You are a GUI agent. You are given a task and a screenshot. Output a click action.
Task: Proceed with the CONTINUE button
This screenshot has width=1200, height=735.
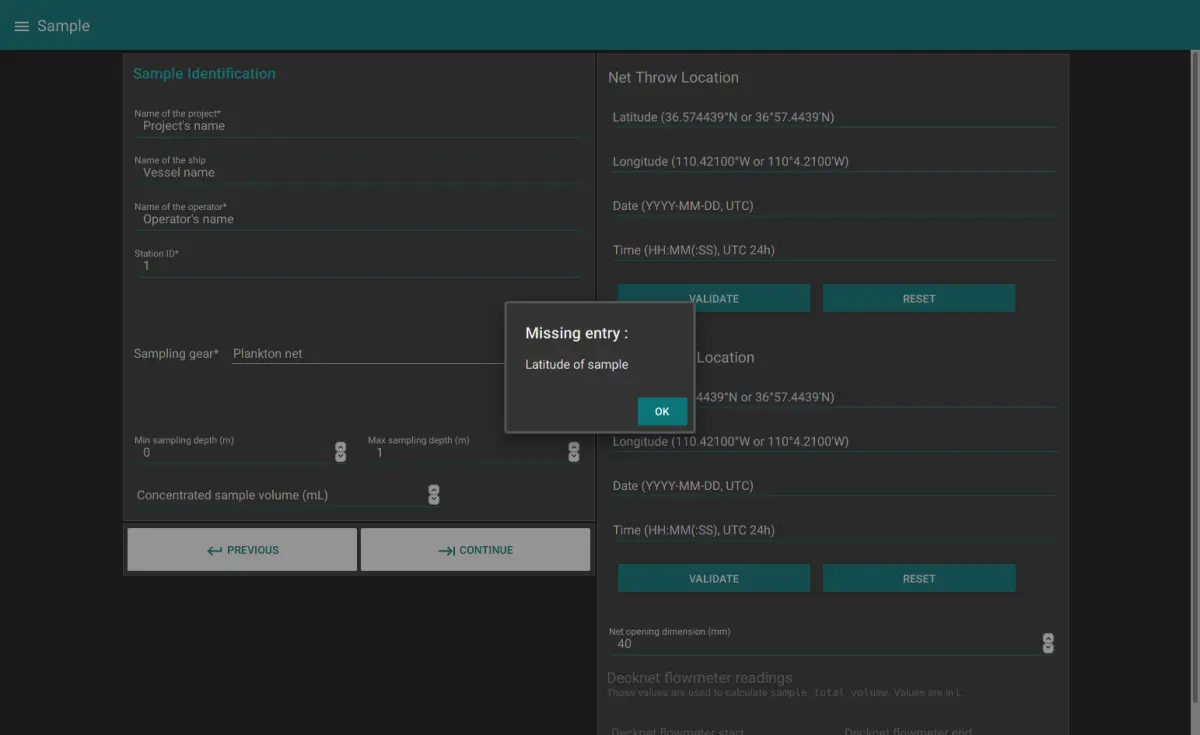coord(475,549)
